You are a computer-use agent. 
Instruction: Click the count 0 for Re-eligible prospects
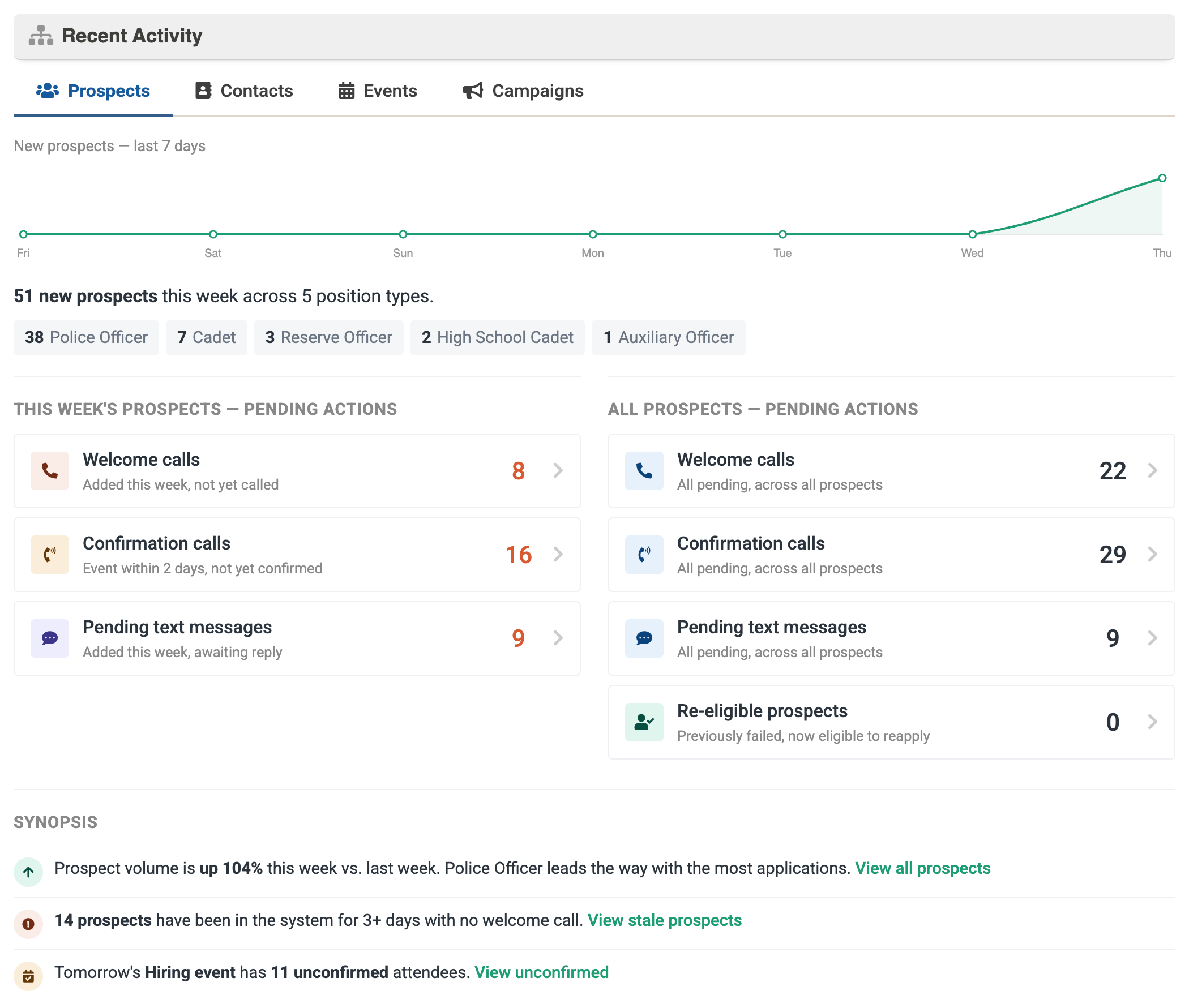[1113, 722]
